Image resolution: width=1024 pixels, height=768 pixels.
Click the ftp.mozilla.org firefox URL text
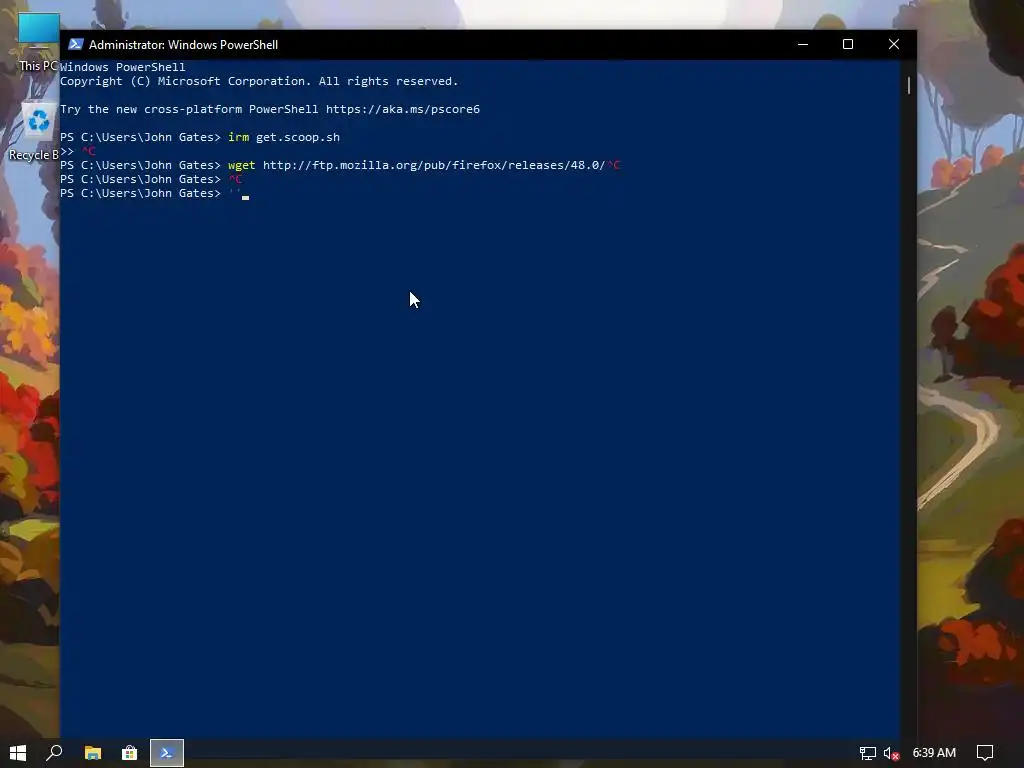pyautogui.click(x=434, y=165)
